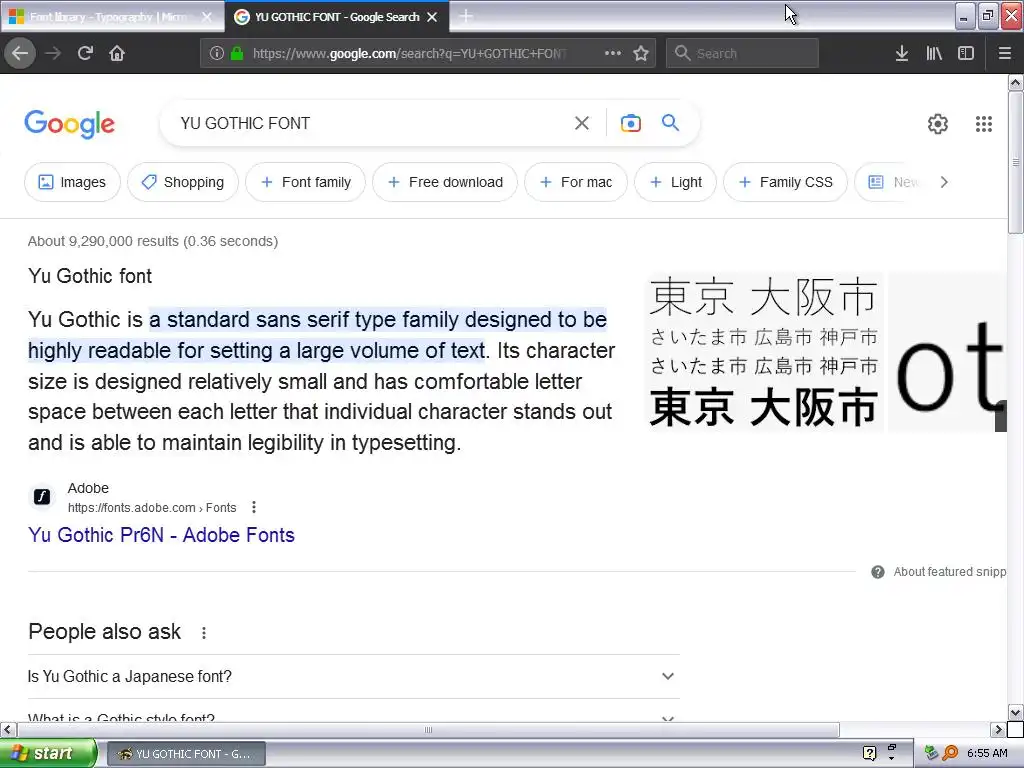Open the fonts.adobe.com URL breadcrumb
This screenshot has width=1024, height=768.
pyautogui.click(x=152, y=507)
